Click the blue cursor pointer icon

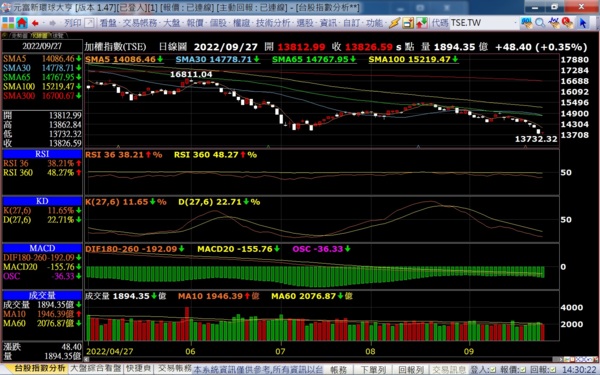(582, 23)
